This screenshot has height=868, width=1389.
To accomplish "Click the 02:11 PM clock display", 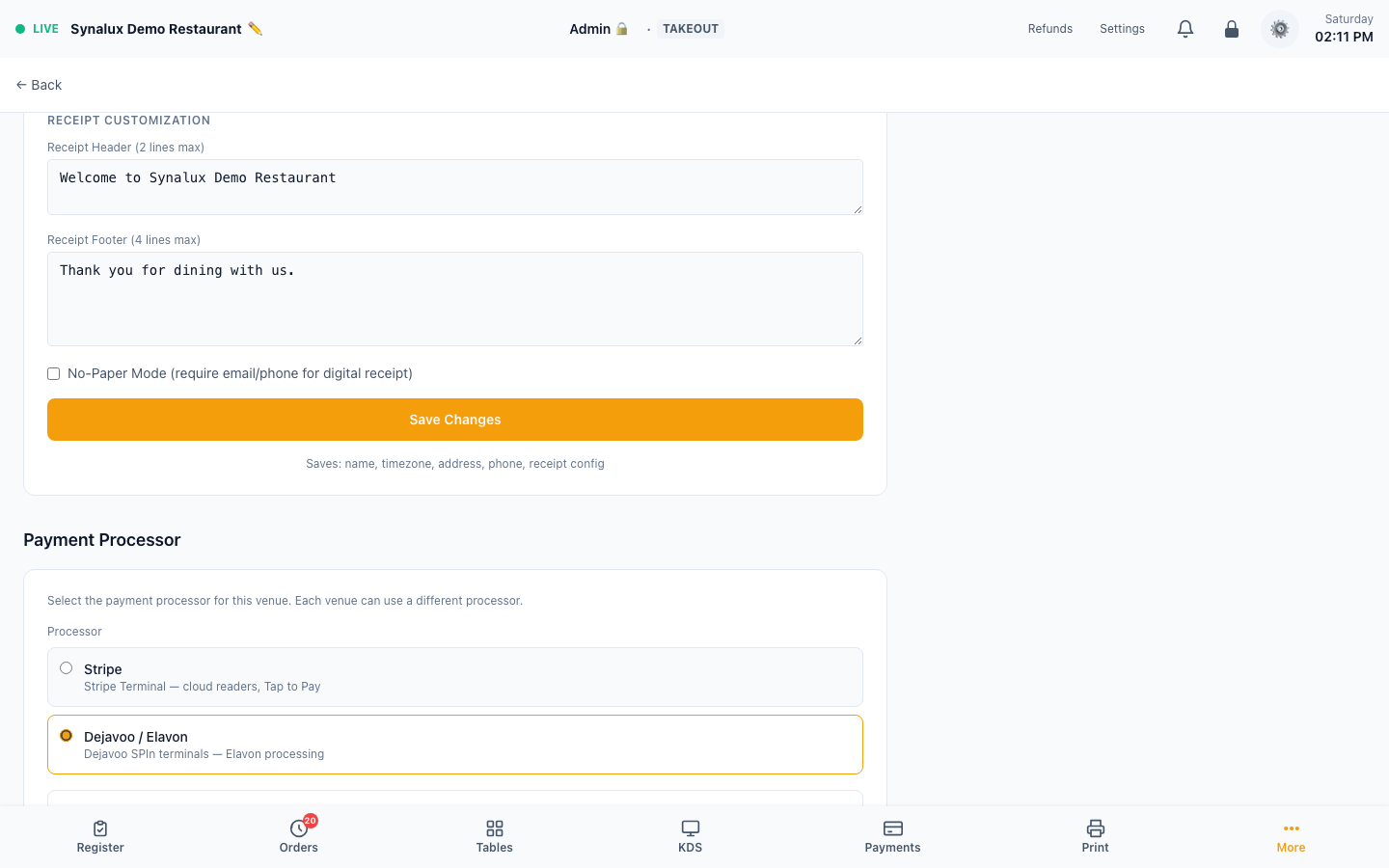I will (x=1345, y=37).
